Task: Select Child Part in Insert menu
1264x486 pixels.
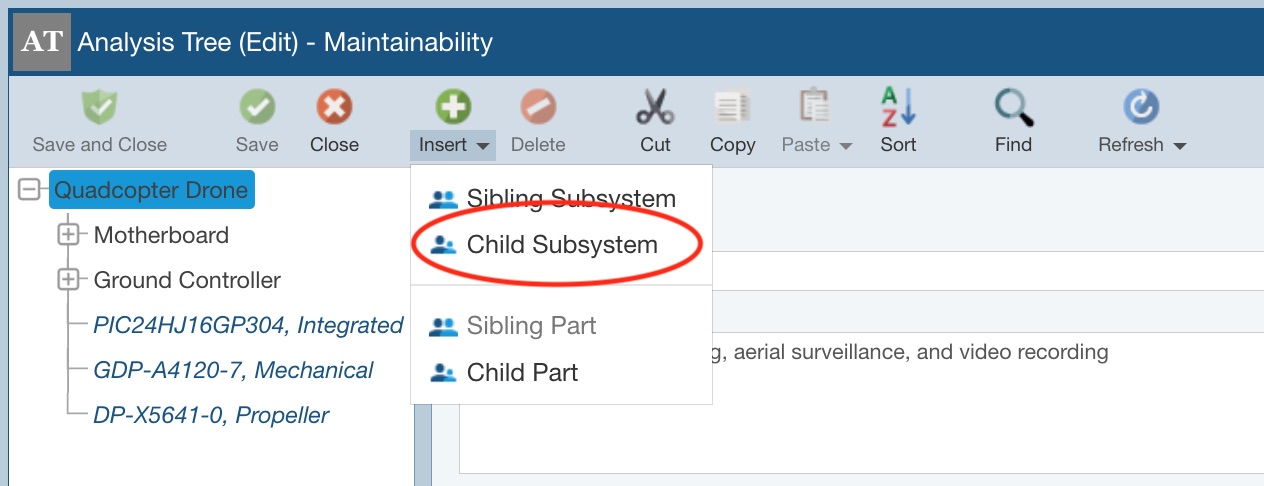Action: (x=522, y=373)
